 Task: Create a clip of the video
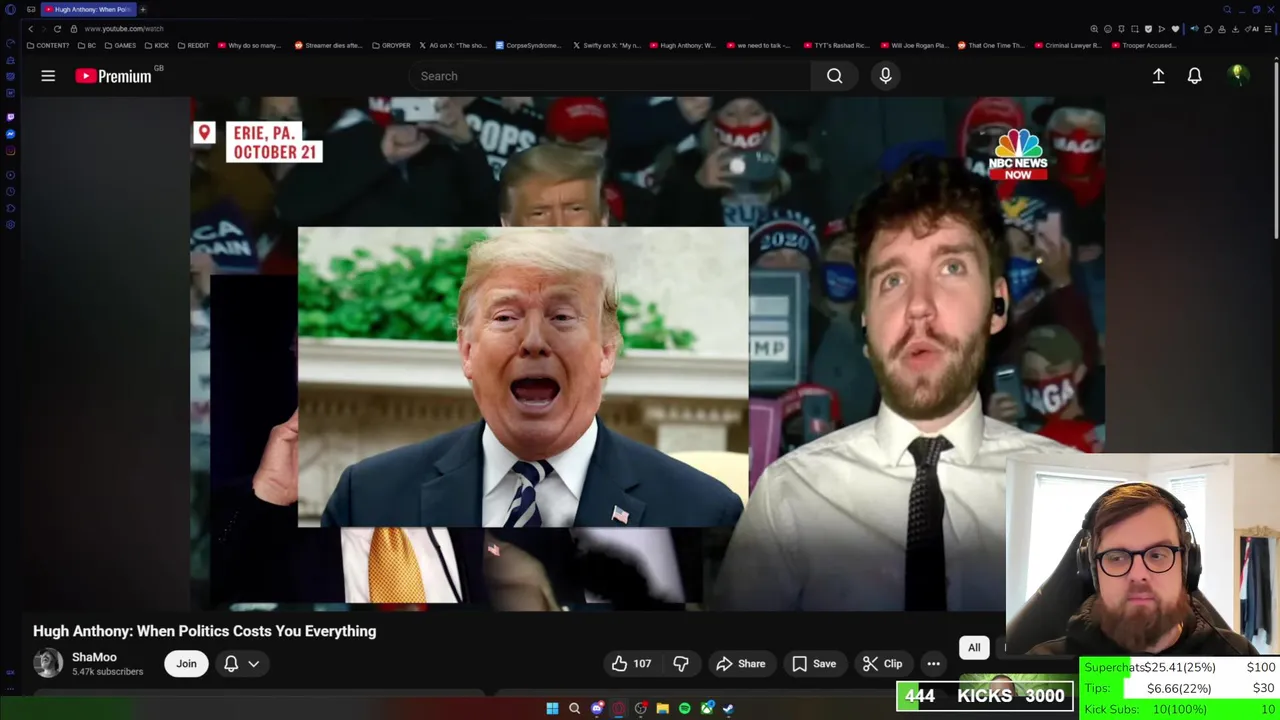pyautogui.click(x=882, y=664)
